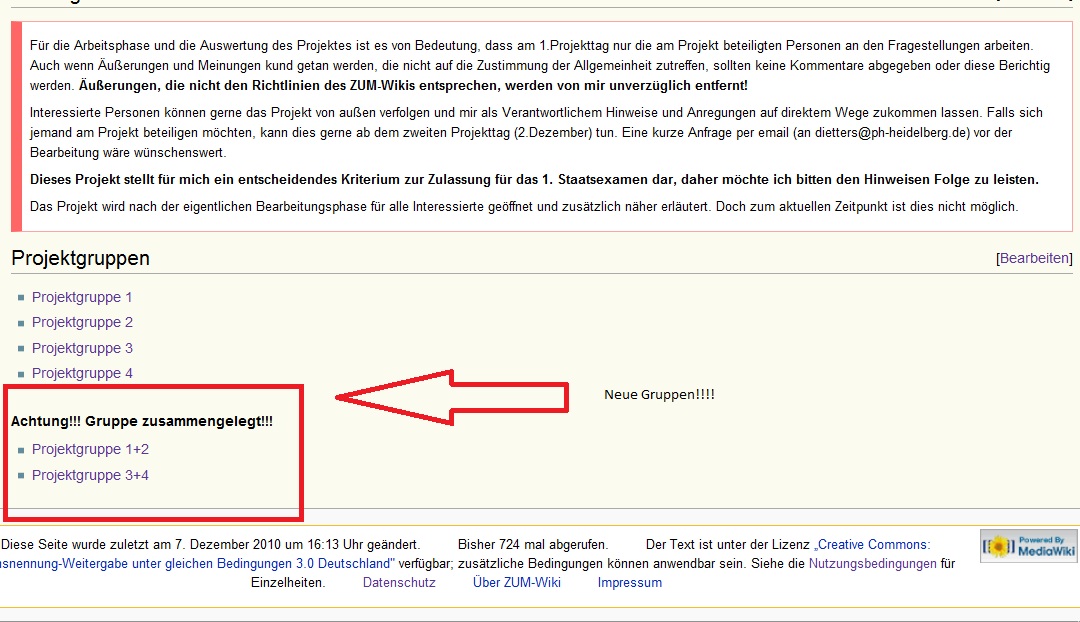Click the Powered by MediaWiki badge

point(1028,546)
